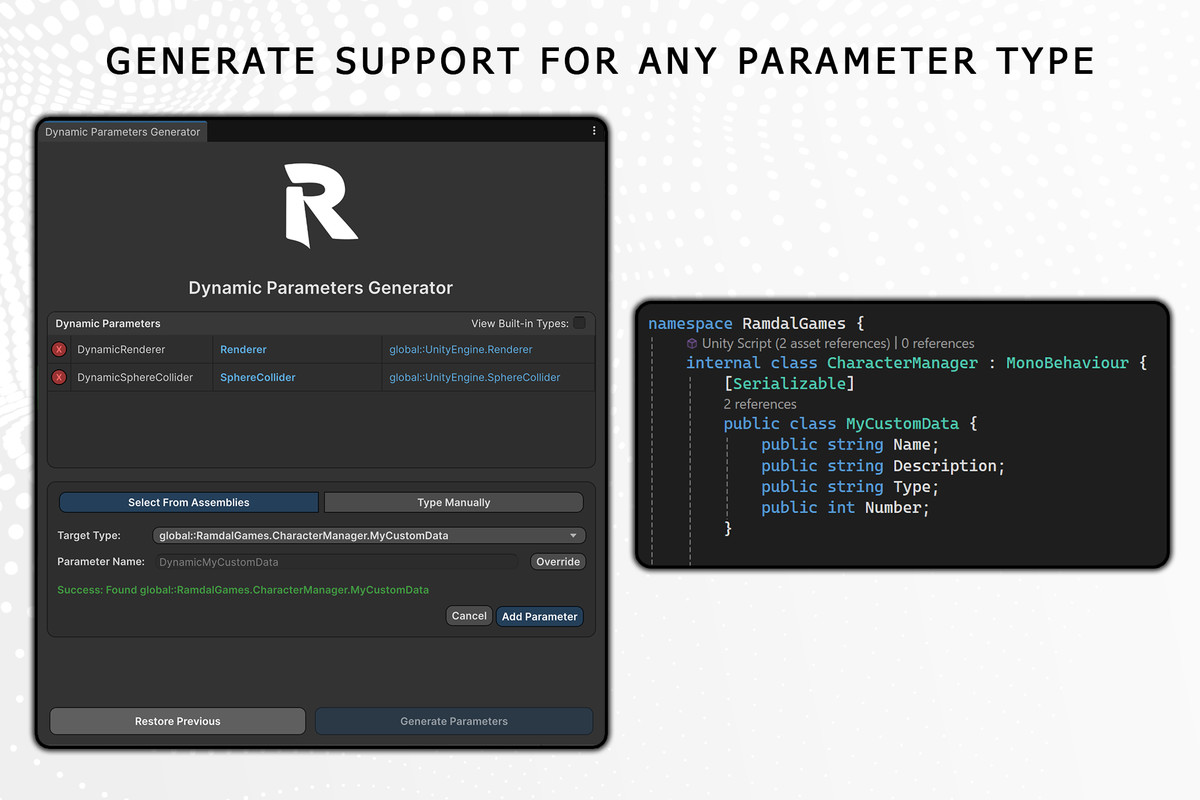This screenshot has height=800, width=1200.
Task: Click '2 references' code lens above MyCustomData
Action: pyautogui.click(x=760, y=404)
